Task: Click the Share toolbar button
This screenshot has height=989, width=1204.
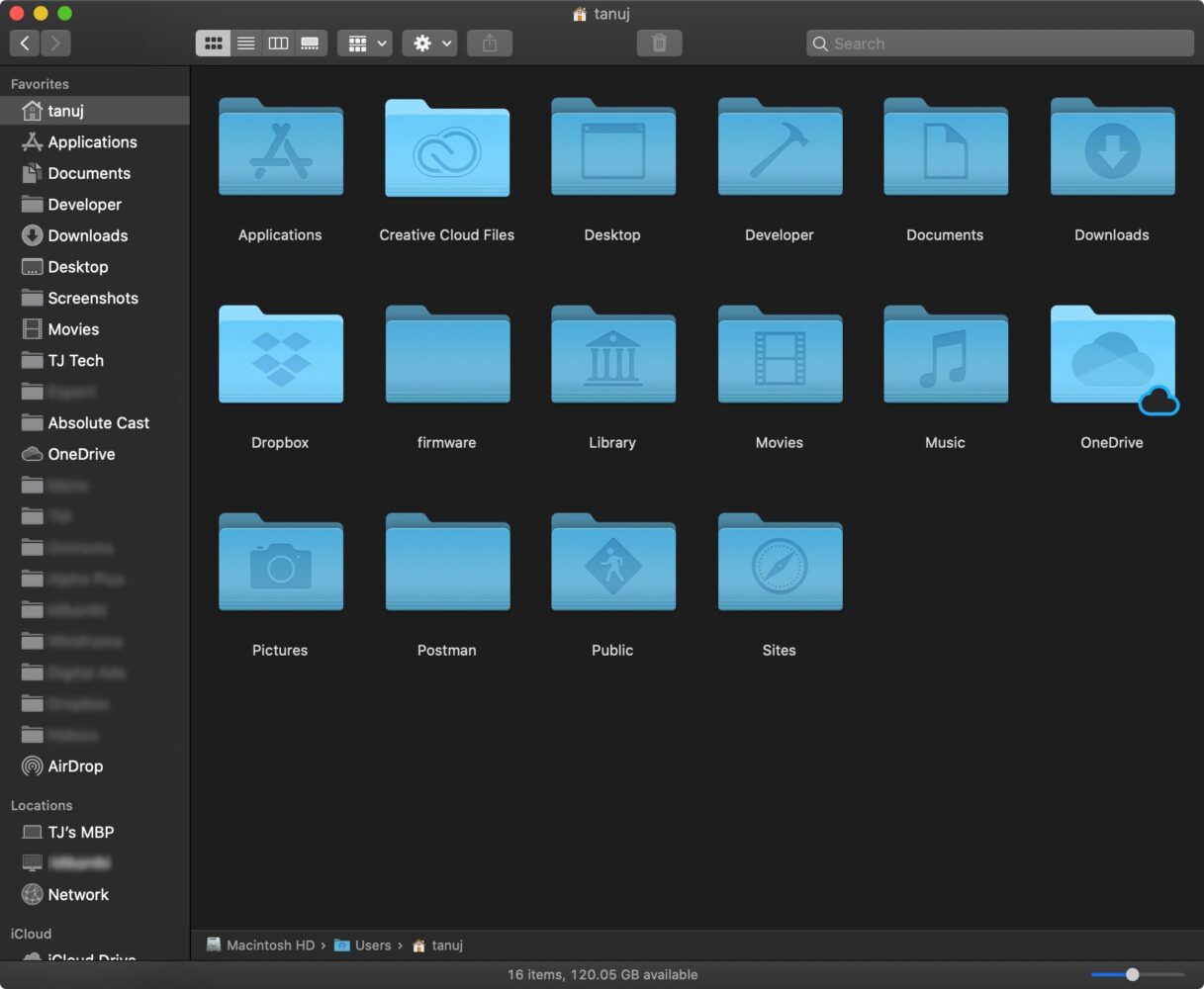Action: click(490, 44)
